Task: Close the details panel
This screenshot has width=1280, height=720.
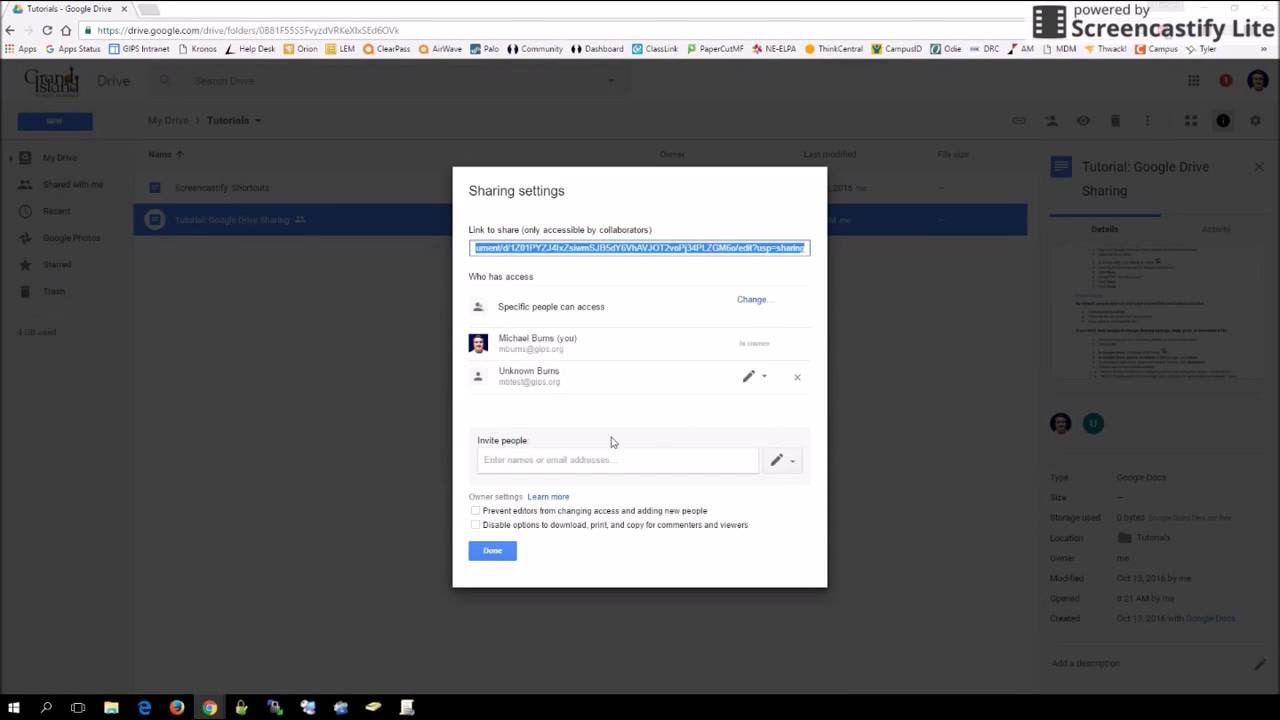Action: tap(1259, 167)
